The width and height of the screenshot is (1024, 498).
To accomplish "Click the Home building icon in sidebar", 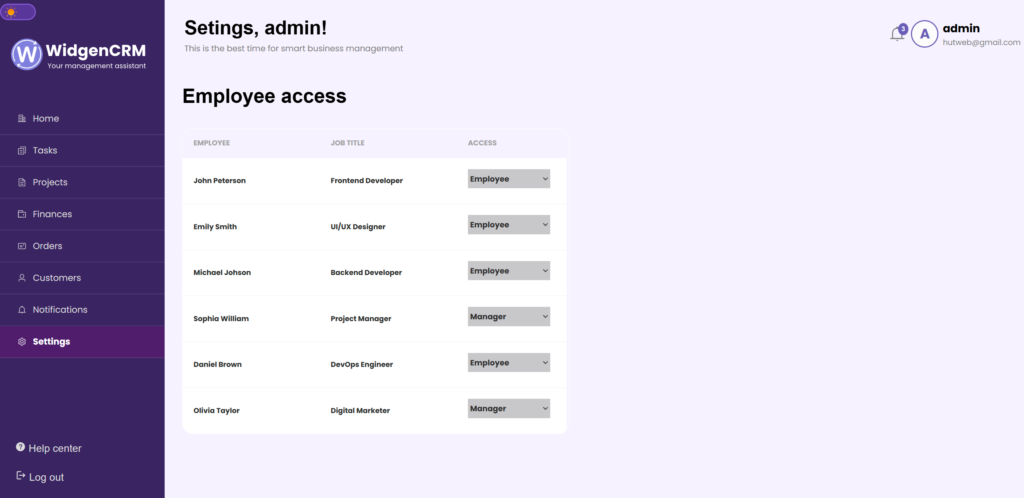I will coord(22,119).
